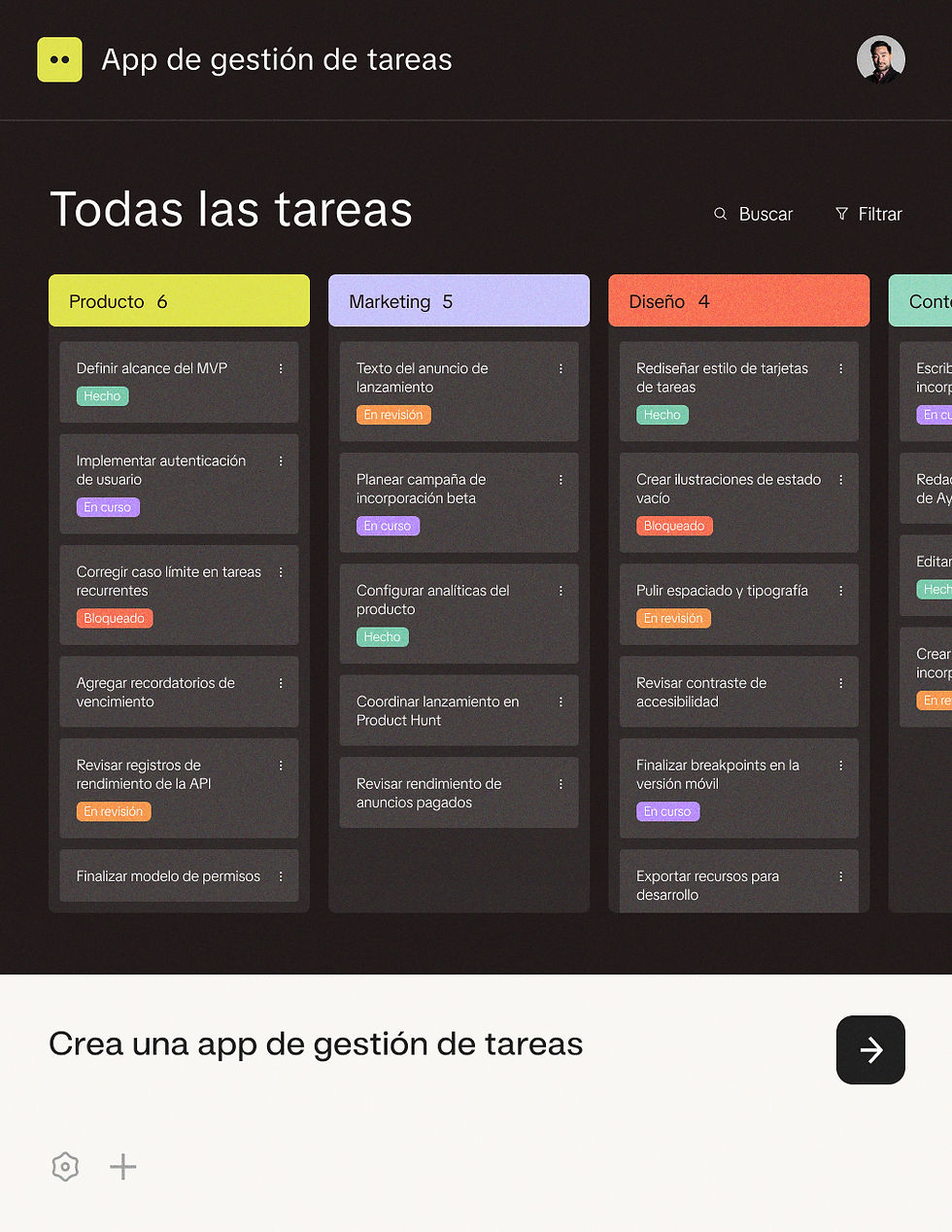Viewport: 952px width, 1232px height.
Task: Toggle 'En curso' on 'Implementar autenticación de usuario'
Action: pyautogui.click(x=107, y=507)
